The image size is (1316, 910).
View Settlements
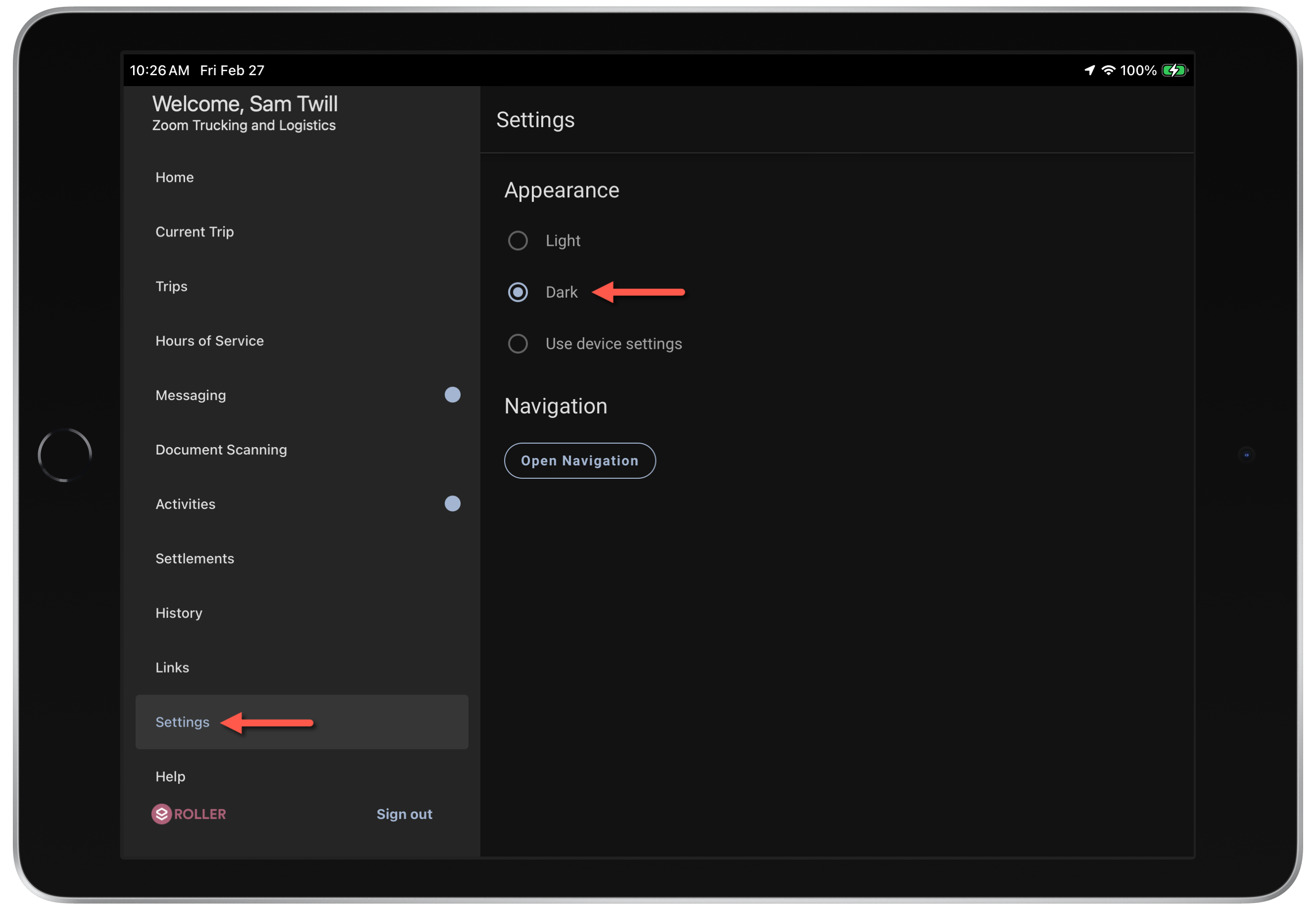click(194, 558)
